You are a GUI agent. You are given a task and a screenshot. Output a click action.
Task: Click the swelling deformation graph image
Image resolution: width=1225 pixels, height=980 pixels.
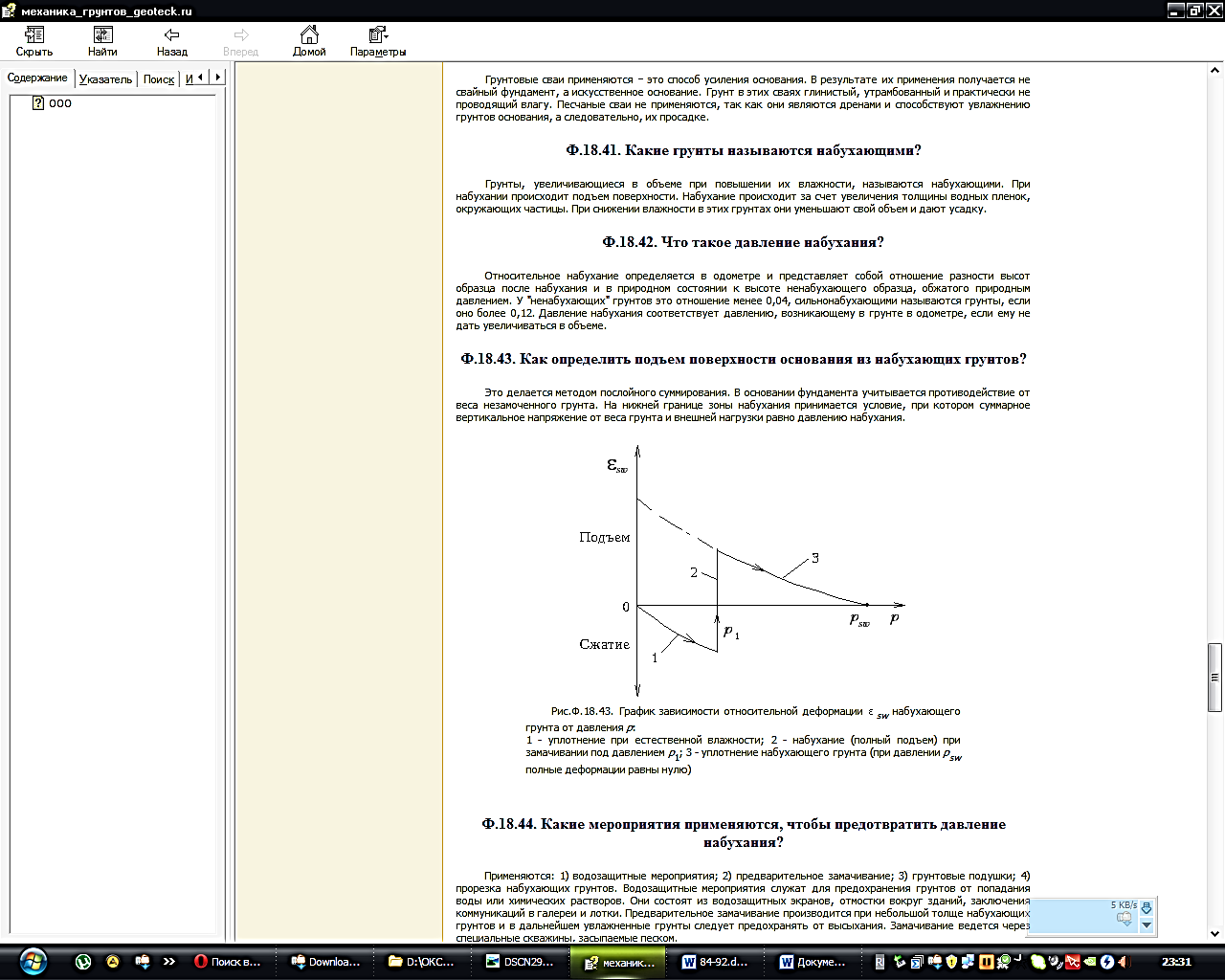pyautogui.click(x=743, y=570)
